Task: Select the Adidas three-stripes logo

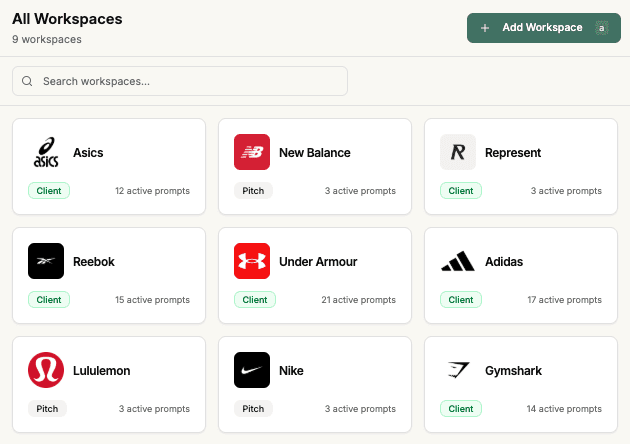Action: 458,261
